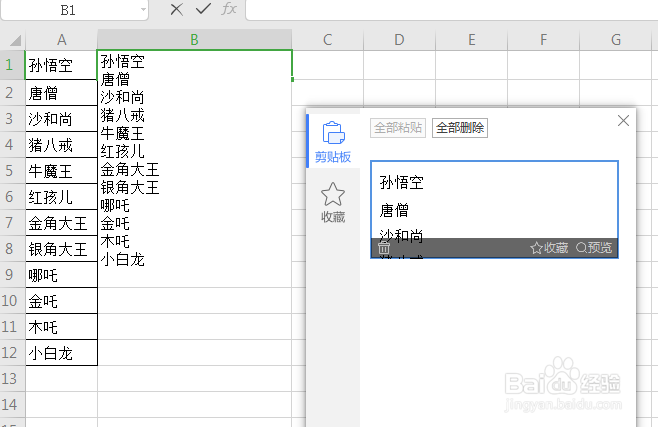The height and width of the screenshot is (427, 658).
Task: Select all cells with corner triangle
Action: pyautogui.click(x=15, y=40)
